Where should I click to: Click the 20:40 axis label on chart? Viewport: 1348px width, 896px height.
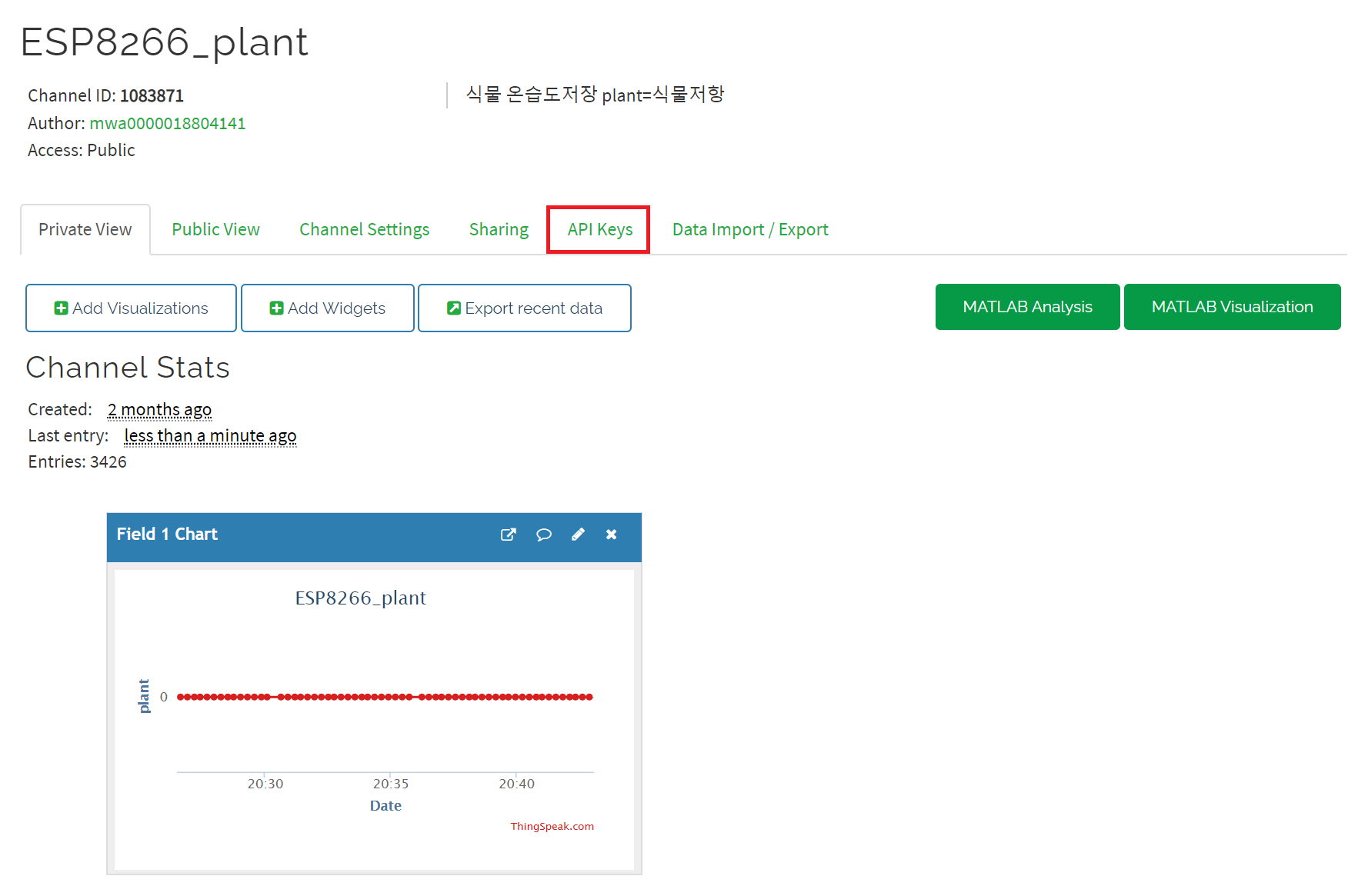[516, 784]
